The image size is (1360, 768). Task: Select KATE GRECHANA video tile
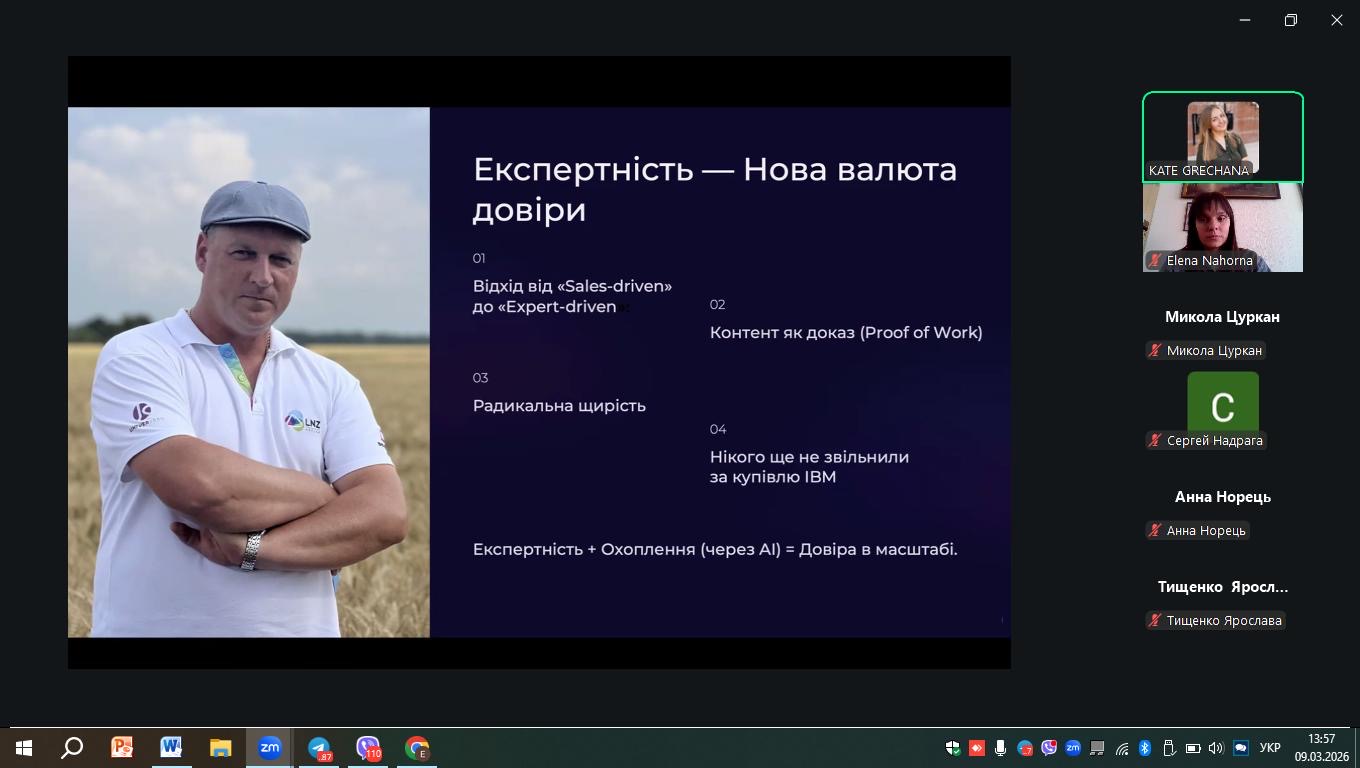(1223, 137)
